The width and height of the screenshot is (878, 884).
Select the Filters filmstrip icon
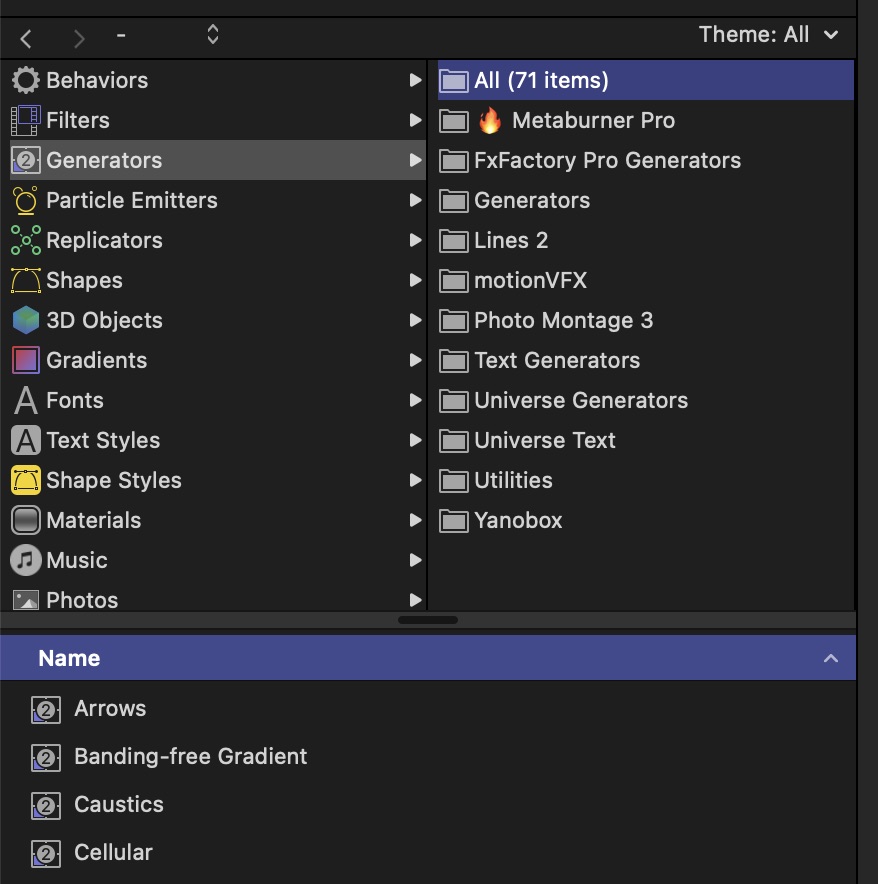click(26, 120)
